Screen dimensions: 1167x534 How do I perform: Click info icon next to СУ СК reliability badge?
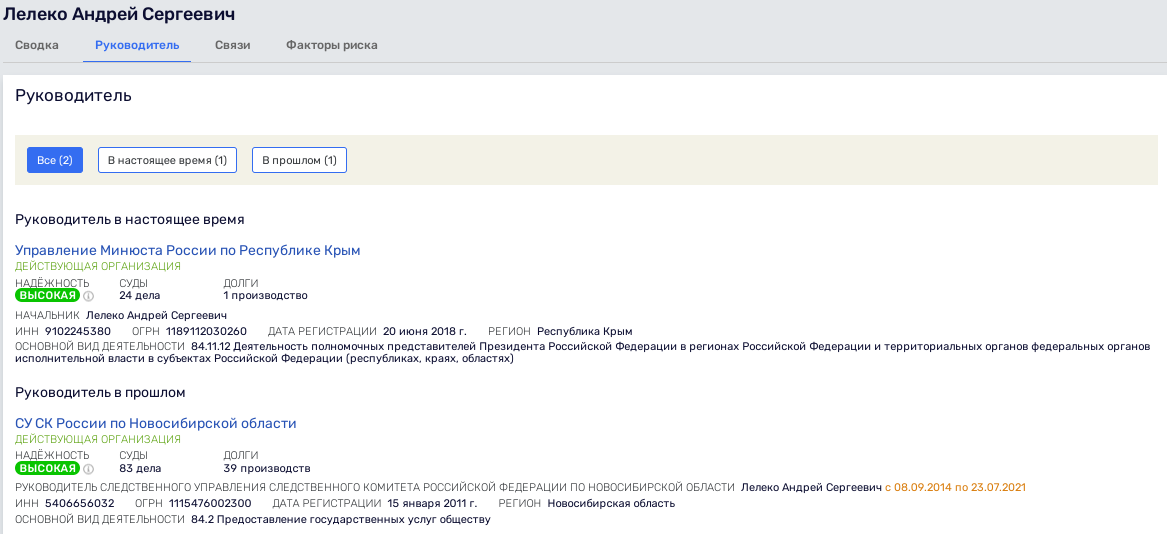[x=89, y=469]
